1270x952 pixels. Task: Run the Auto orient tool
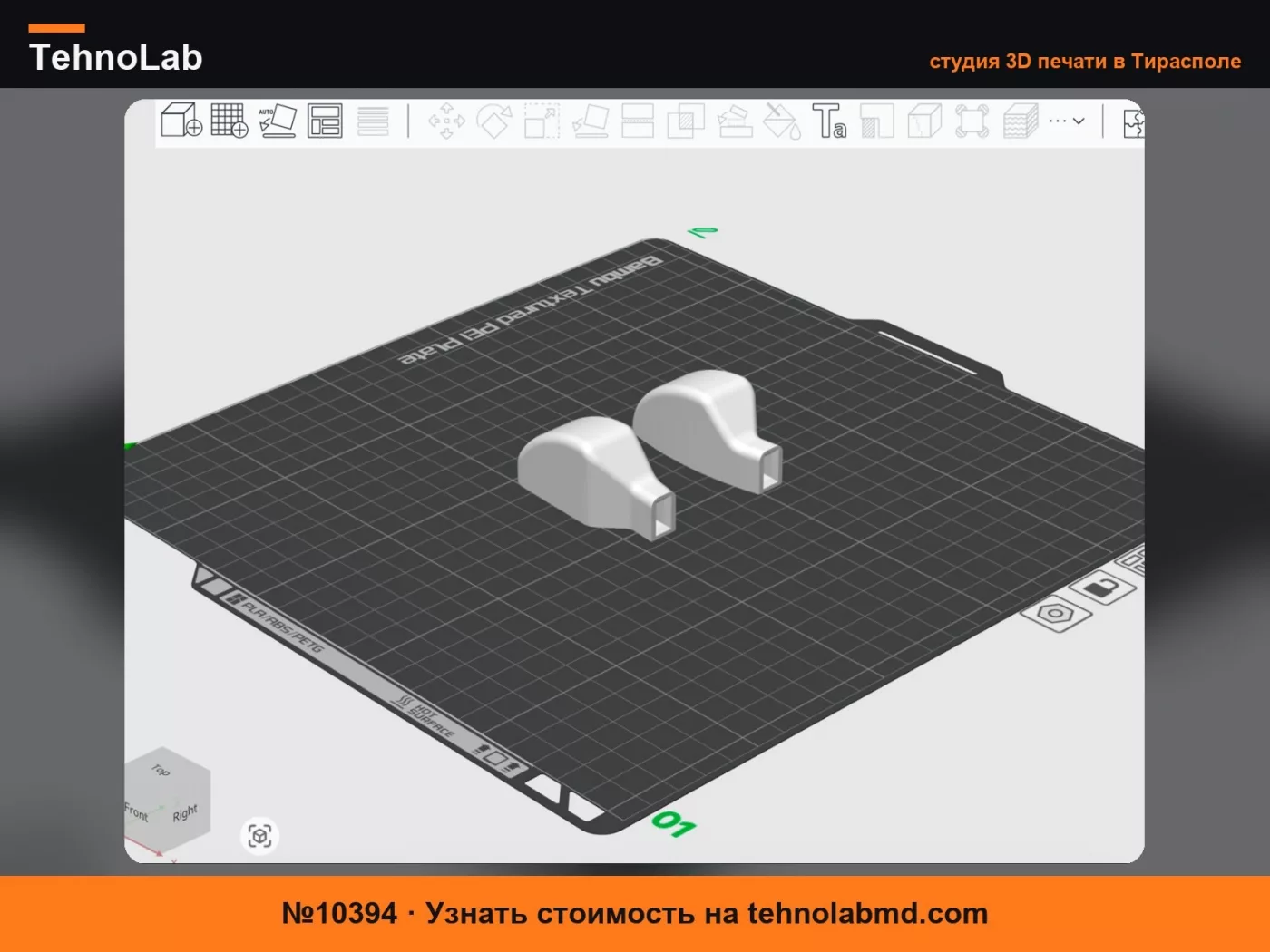pos(278,121)
